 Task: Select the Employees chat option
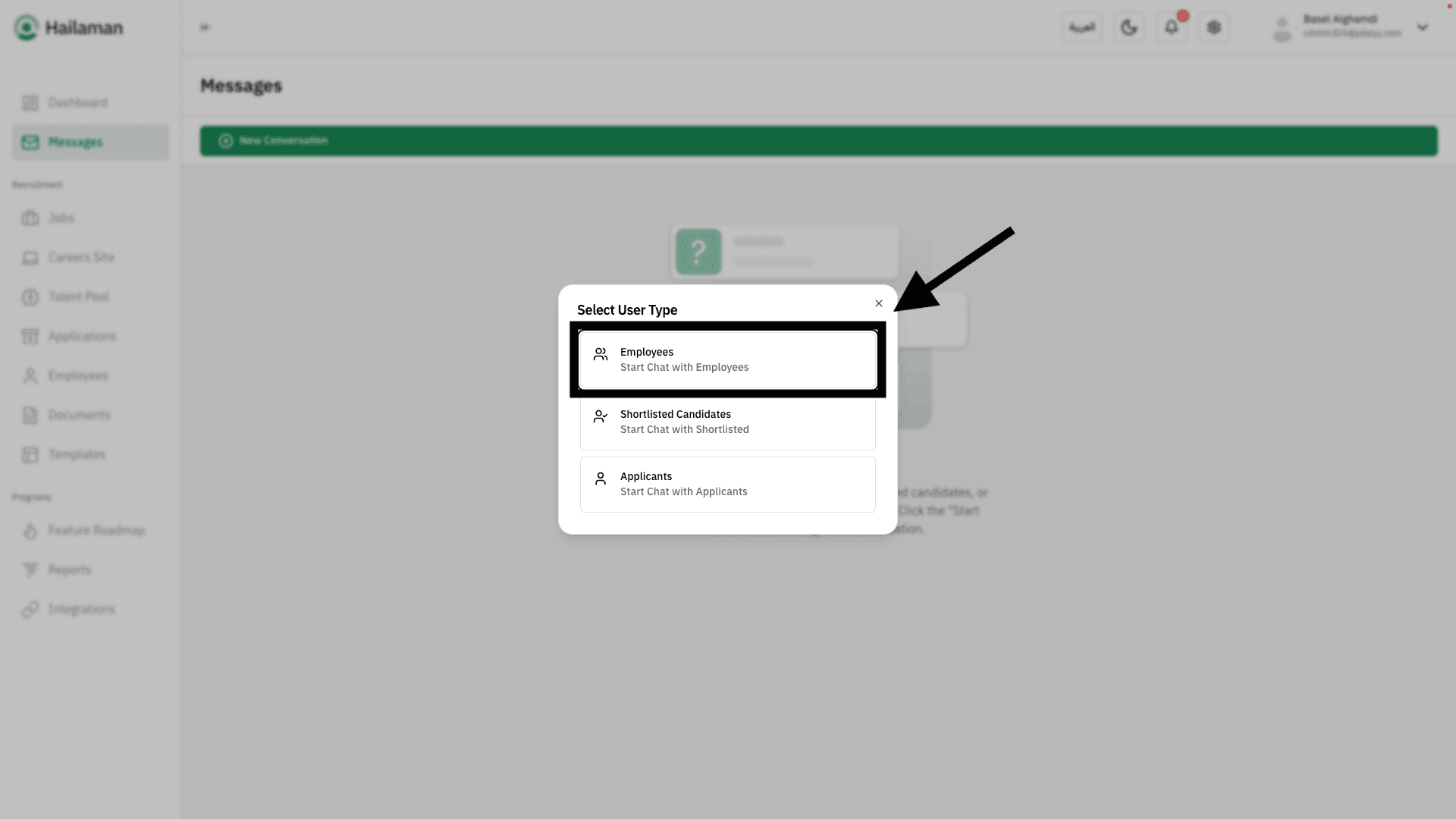point(726,359)
